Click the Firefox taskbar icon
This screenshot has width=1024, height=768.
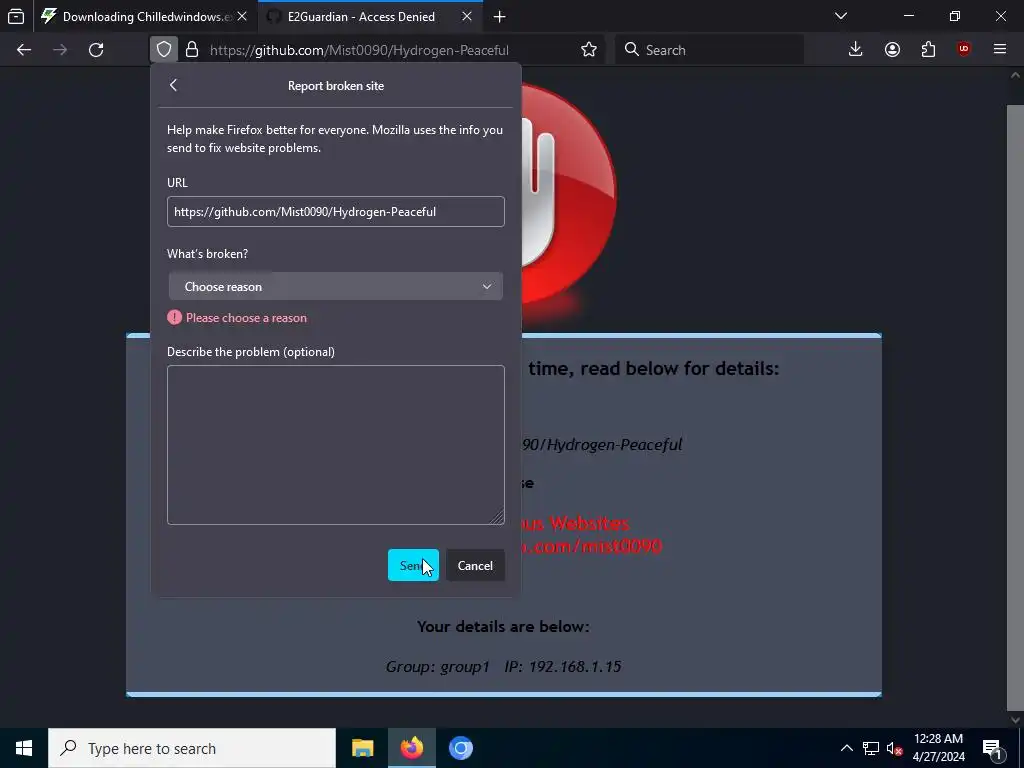411,748
